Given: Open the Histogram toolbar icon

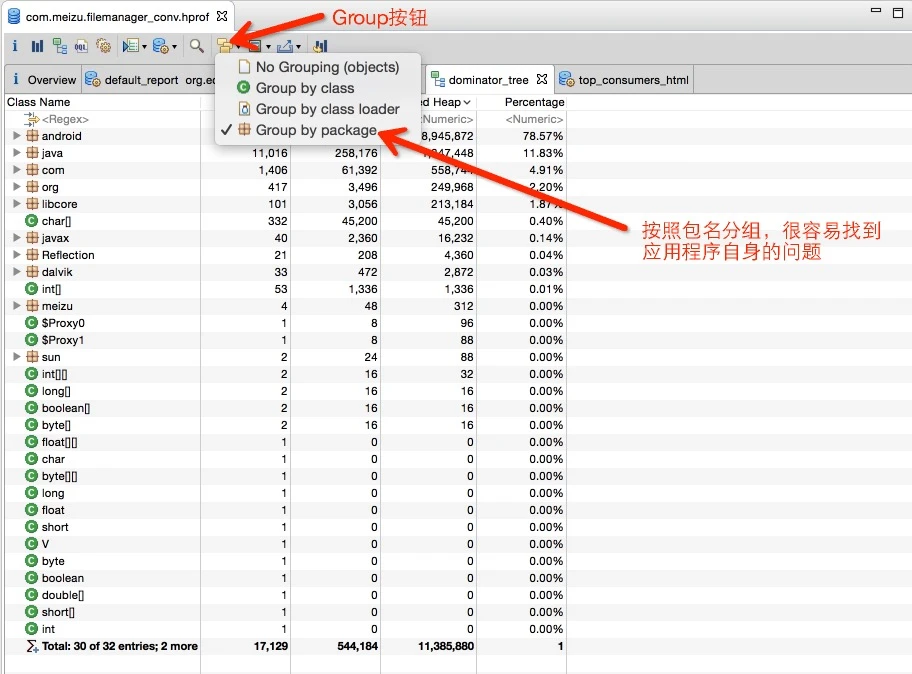Looking at the screenshot, I should 37,46.
